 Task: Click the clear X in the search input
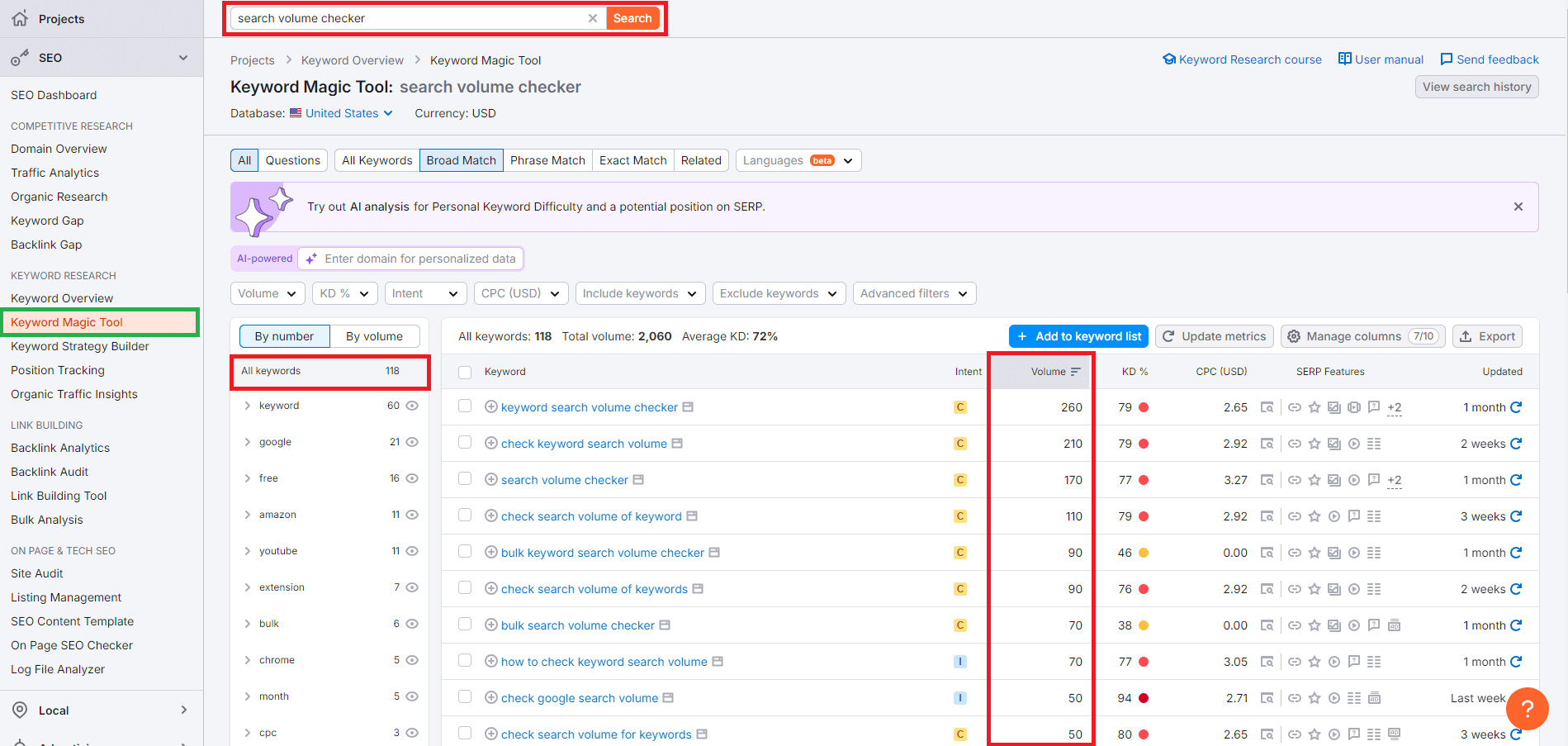click(593, 17)
